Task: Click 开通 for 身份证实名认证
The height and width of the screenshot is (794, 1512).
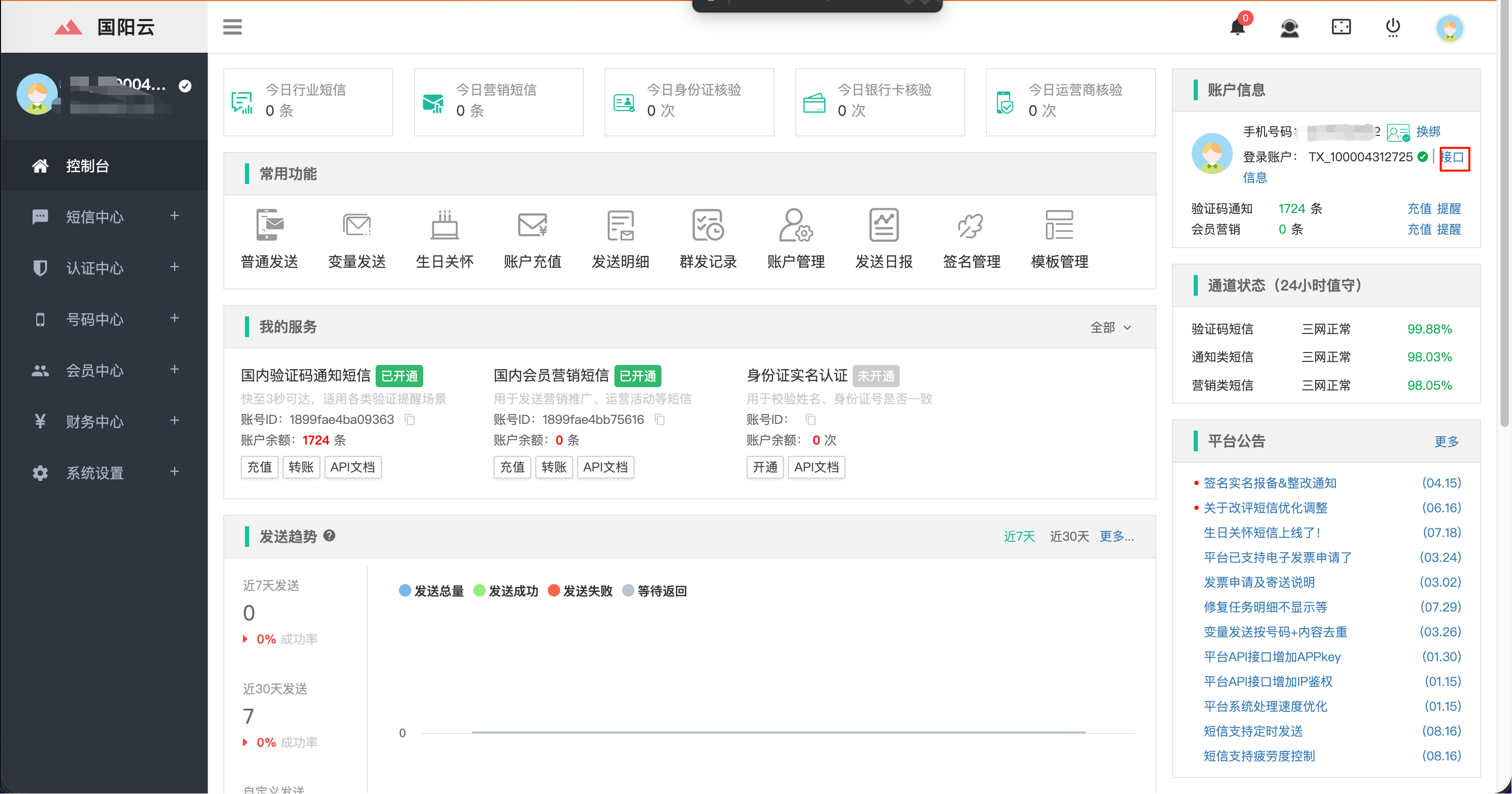Action: tap(765, 467)
